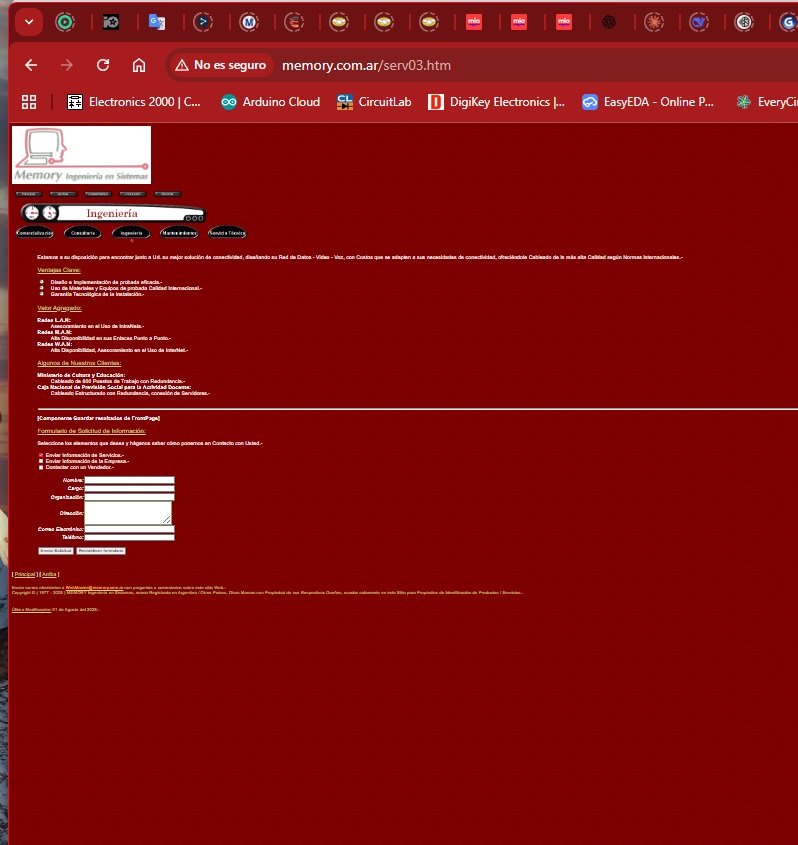
Task: Open the tab search dropdown arrow
Action: [29, 23]
